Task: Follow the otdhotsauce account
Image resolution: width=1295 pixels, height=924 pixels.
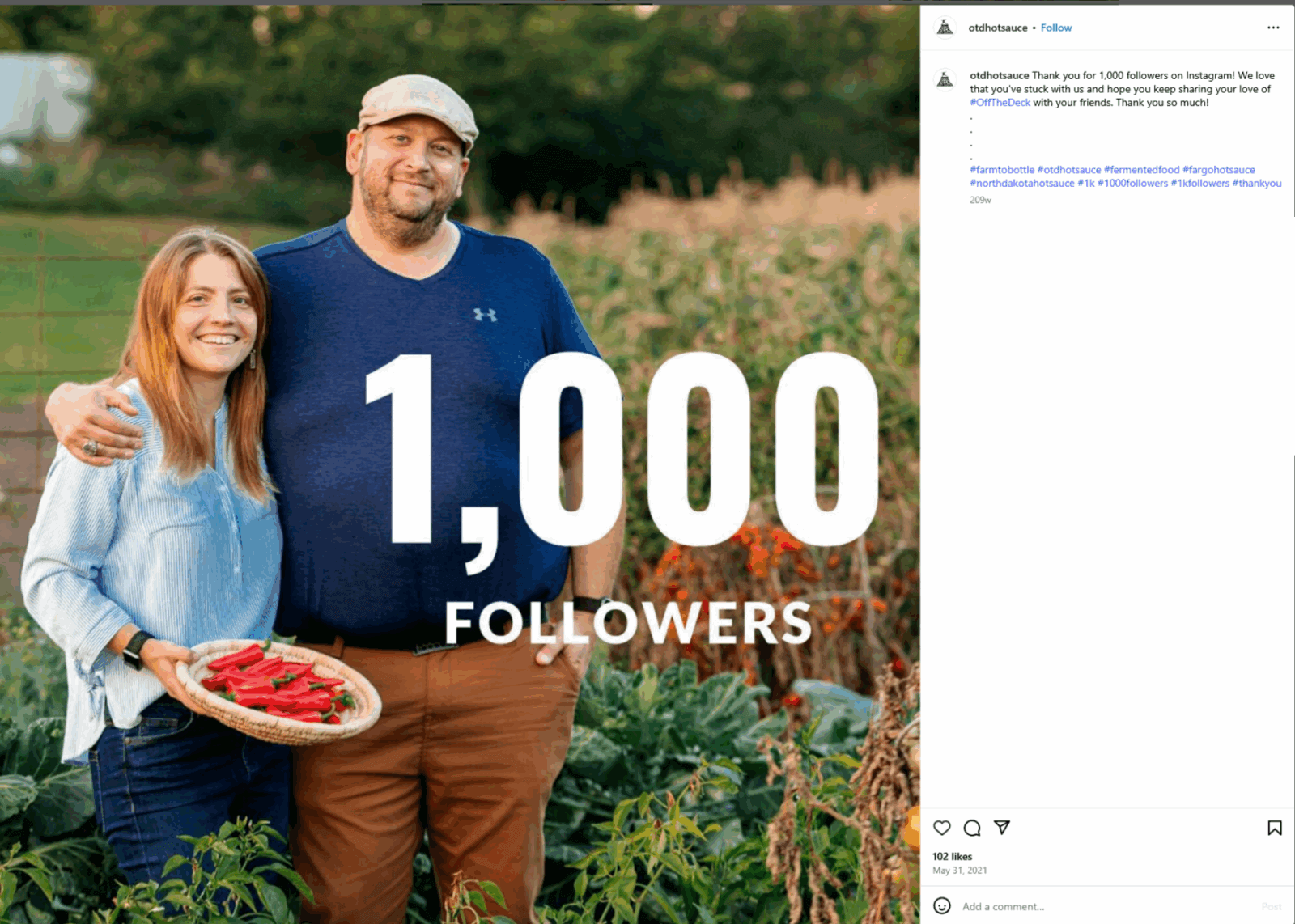Action: tap(1056, 28)
